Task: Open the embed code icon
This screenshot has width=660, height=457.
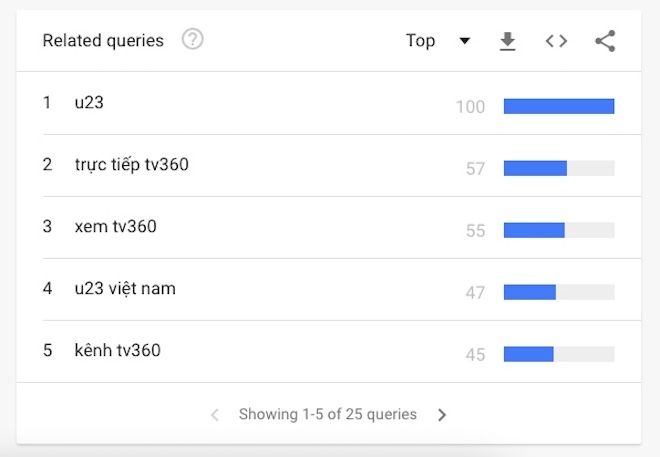Action: pos(556,41)
